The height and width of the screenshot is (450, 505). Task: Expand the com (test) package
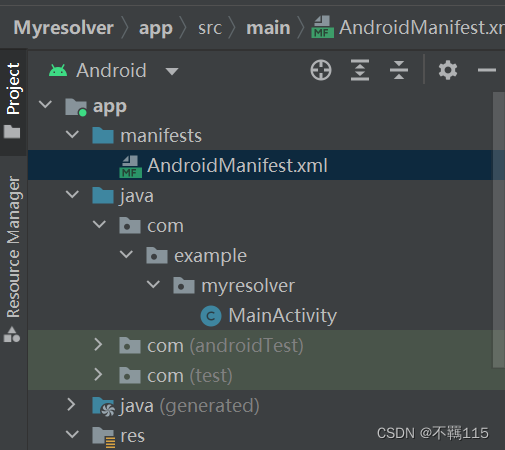[x=98, y=374]
